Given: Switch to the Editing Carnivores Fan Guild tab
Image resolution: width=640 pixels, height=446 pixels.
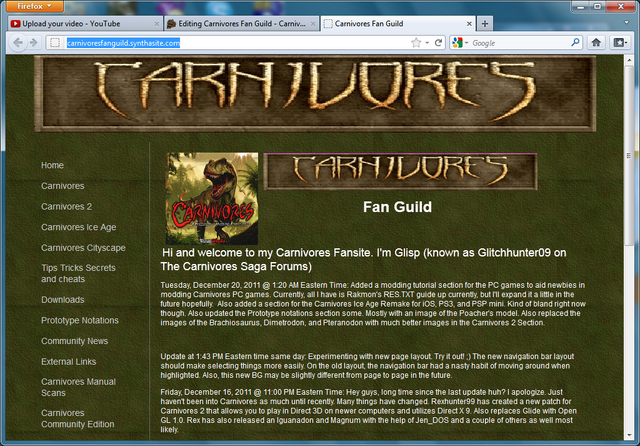Looking at the screenshot, I should pyautogui.click(x=242, y=24).
